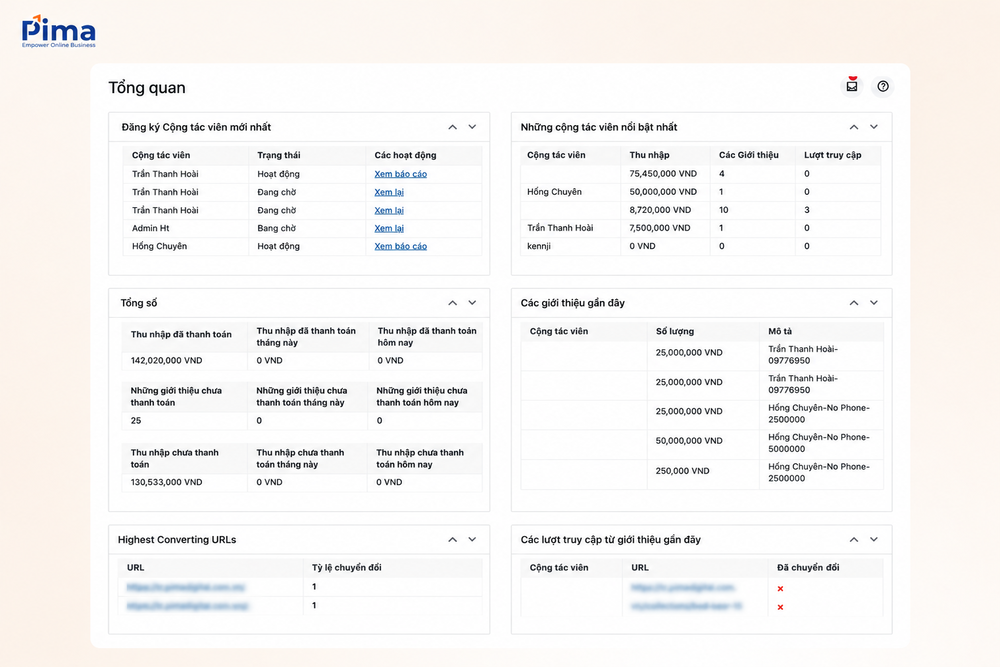This screenshot has height=667, width=1000.
Task: Move Tổng số panel up
Action: (452, 303)
